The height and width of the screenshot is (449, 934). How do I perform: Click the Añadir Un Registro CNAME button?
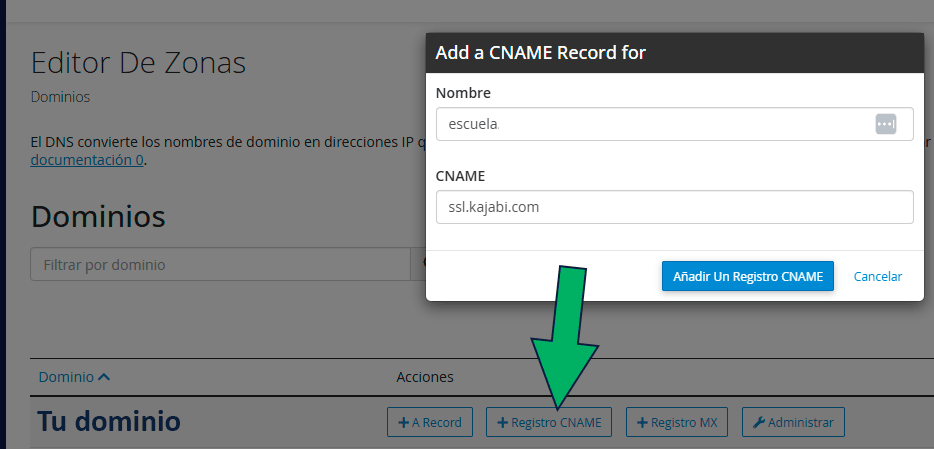[747, 276]
